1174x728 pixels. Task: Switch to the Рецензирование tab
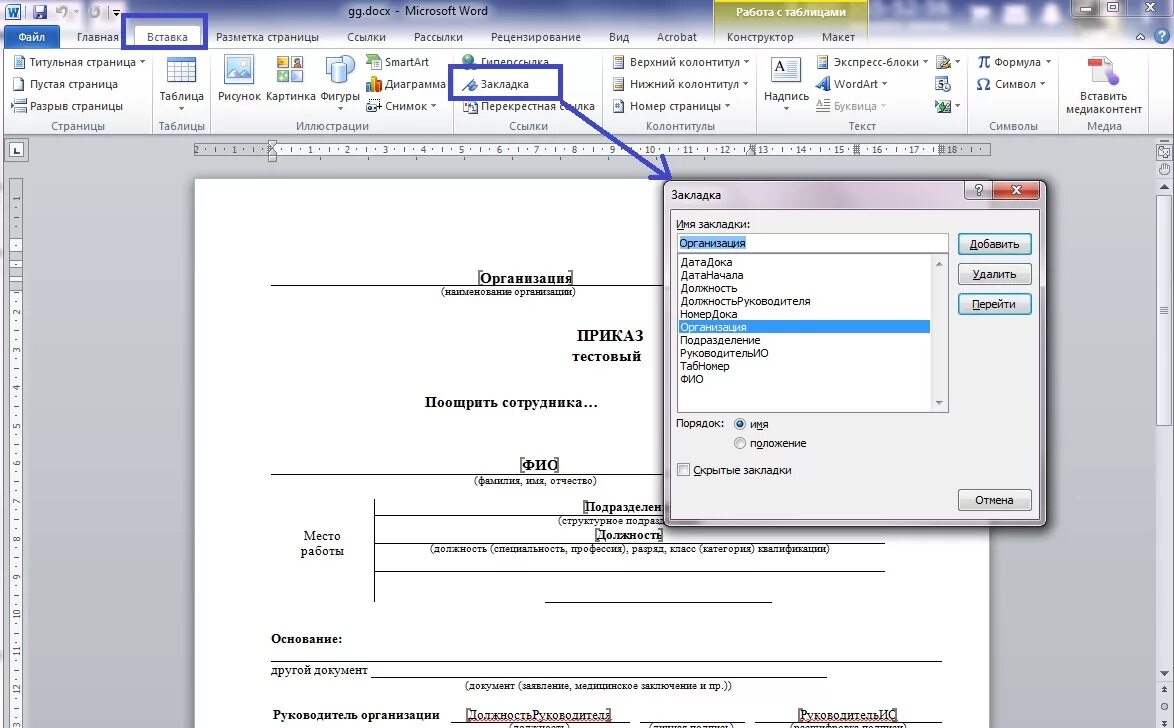(535, 37)
